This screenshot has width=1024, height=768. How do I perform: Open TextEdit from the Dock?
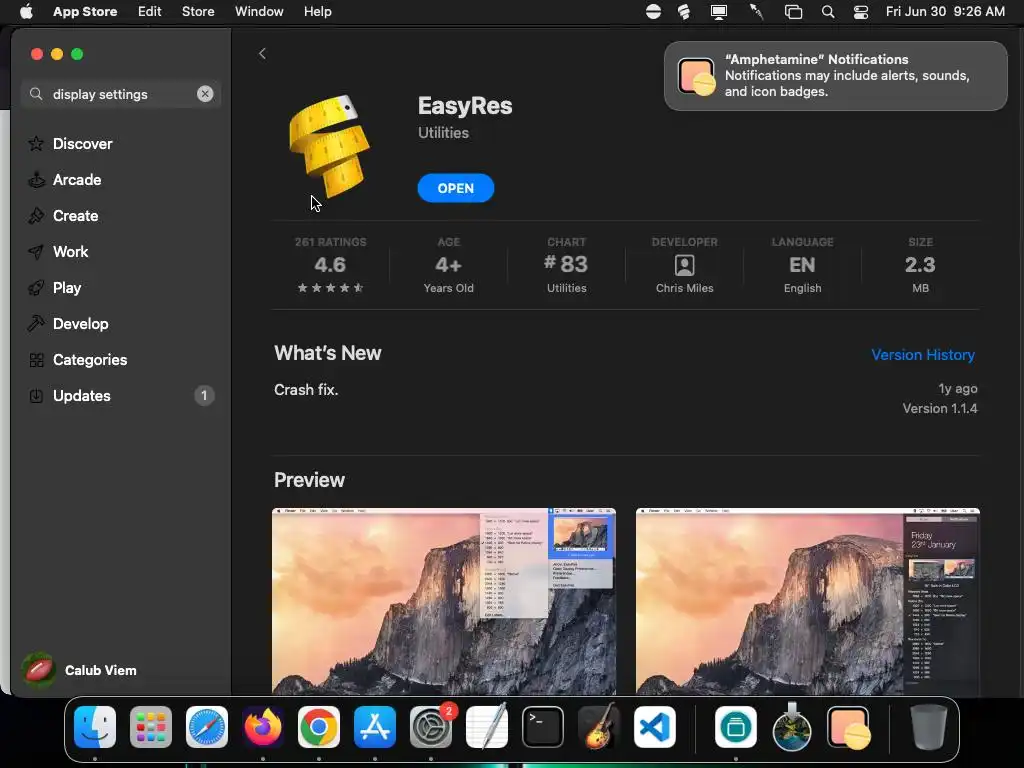coord(487,727)
